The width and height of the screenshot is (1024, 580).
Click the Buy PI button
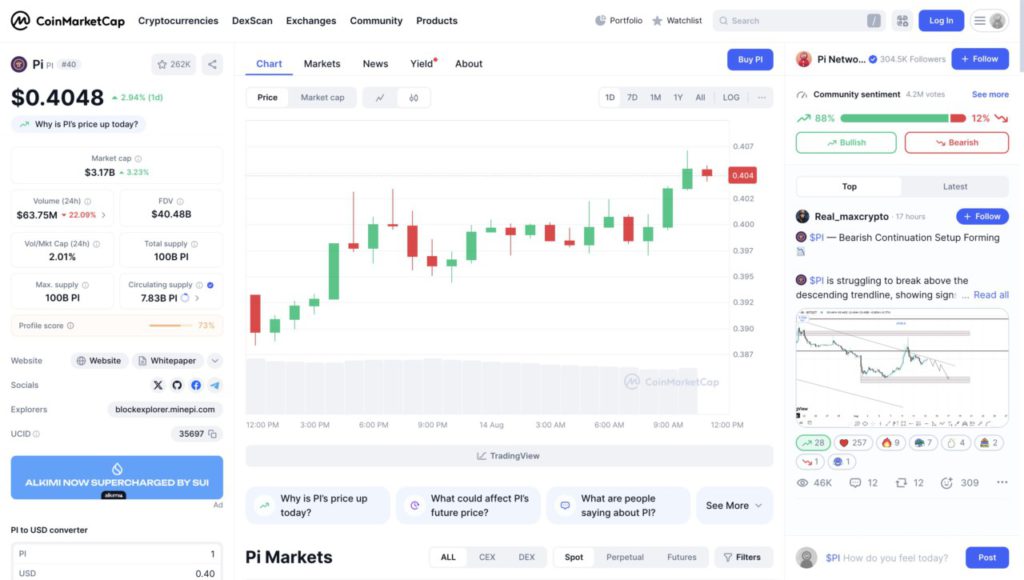750,60
